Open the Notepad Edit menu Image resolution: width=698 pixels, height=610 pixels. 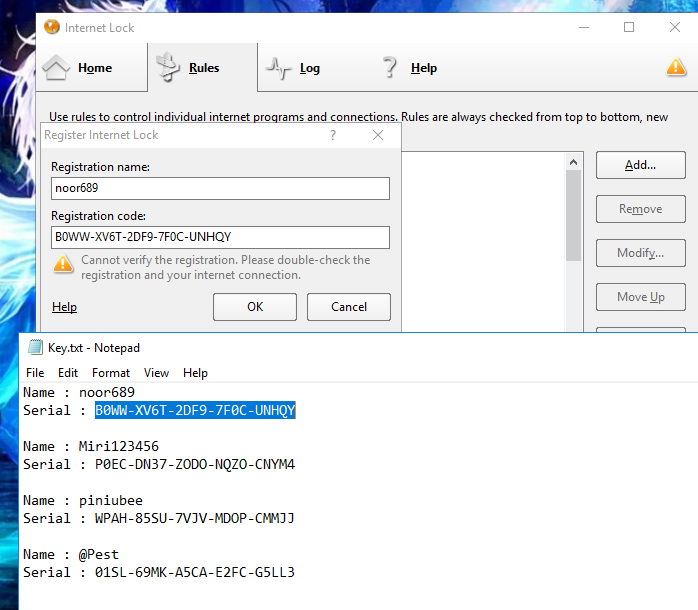[x=68, y=373]
